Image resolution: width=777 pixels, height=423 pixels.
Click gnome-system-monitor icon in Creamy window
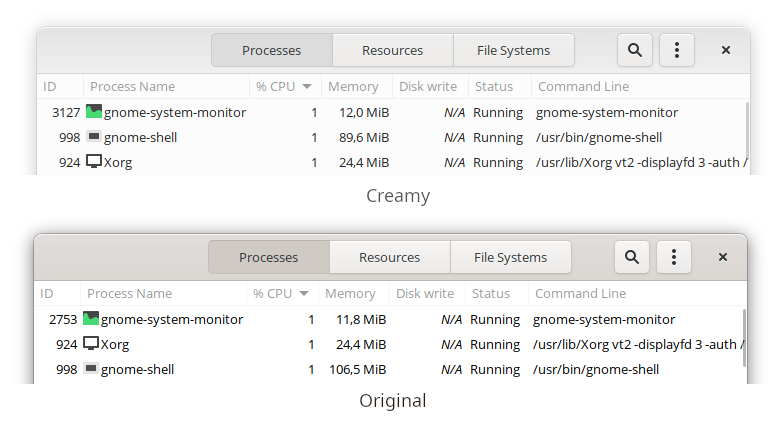(x=94, y=111)
